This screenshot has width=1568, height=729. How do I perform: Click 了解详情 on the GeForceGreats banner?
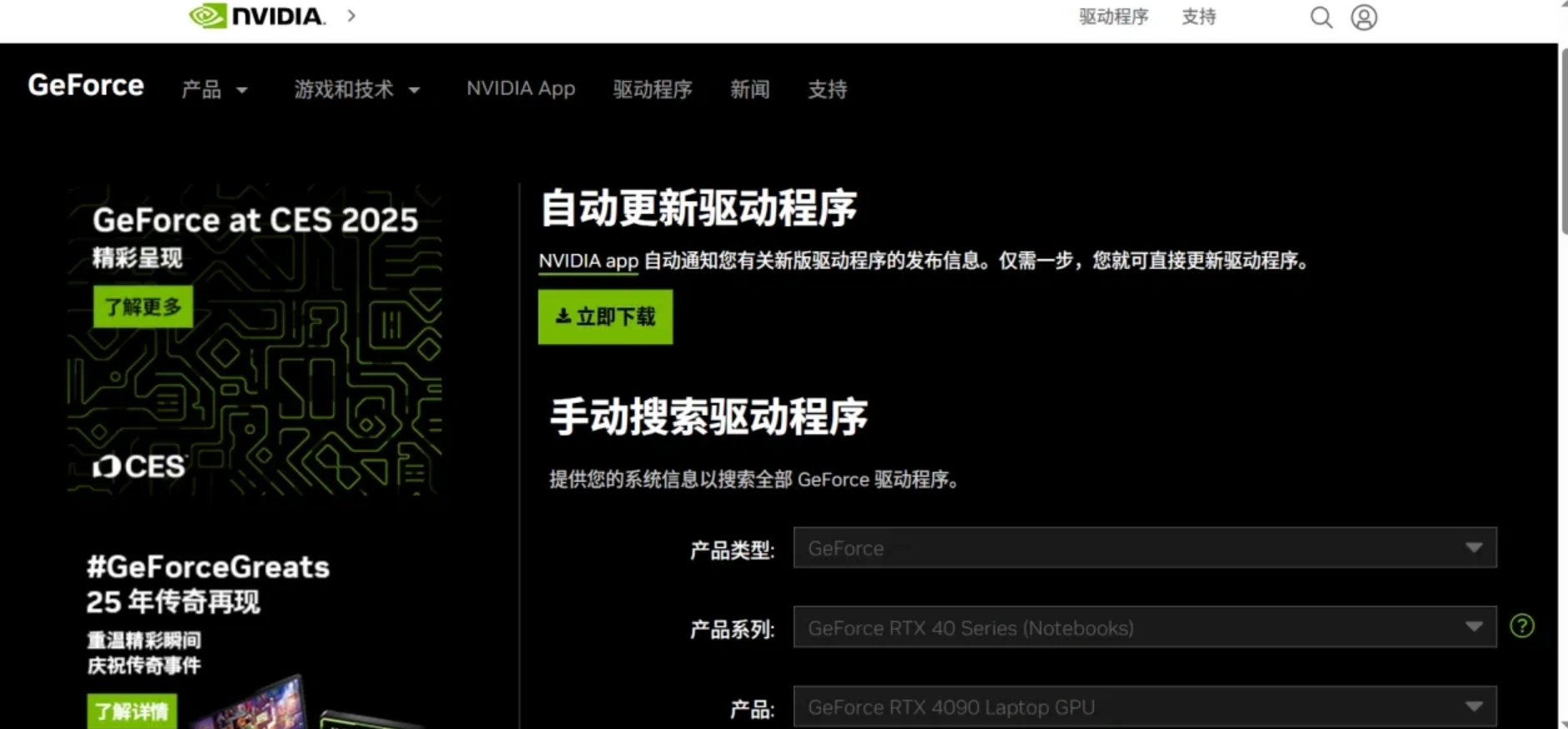tap(132, 711)
